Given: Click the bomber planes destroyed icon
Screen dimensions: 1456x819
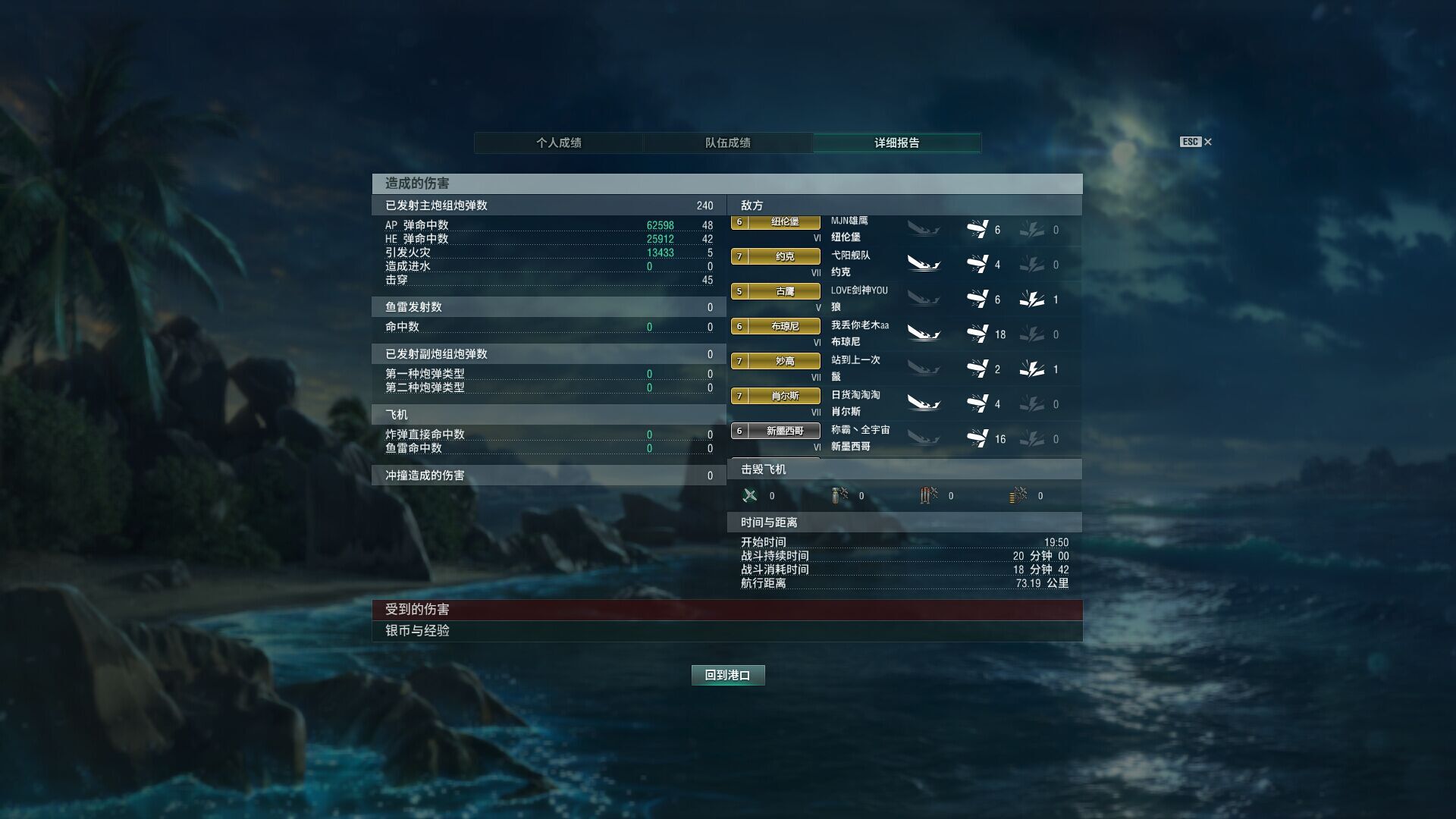Looking at the screenshot, I should [839, 495].
